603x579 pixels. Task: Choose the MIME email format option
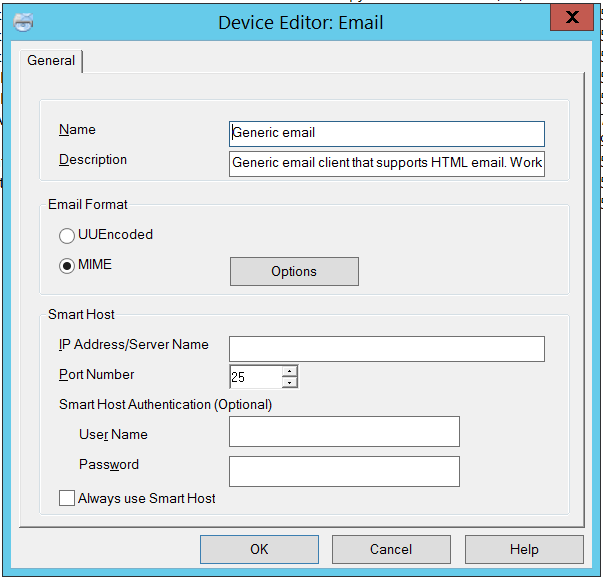tap(67, 266)
